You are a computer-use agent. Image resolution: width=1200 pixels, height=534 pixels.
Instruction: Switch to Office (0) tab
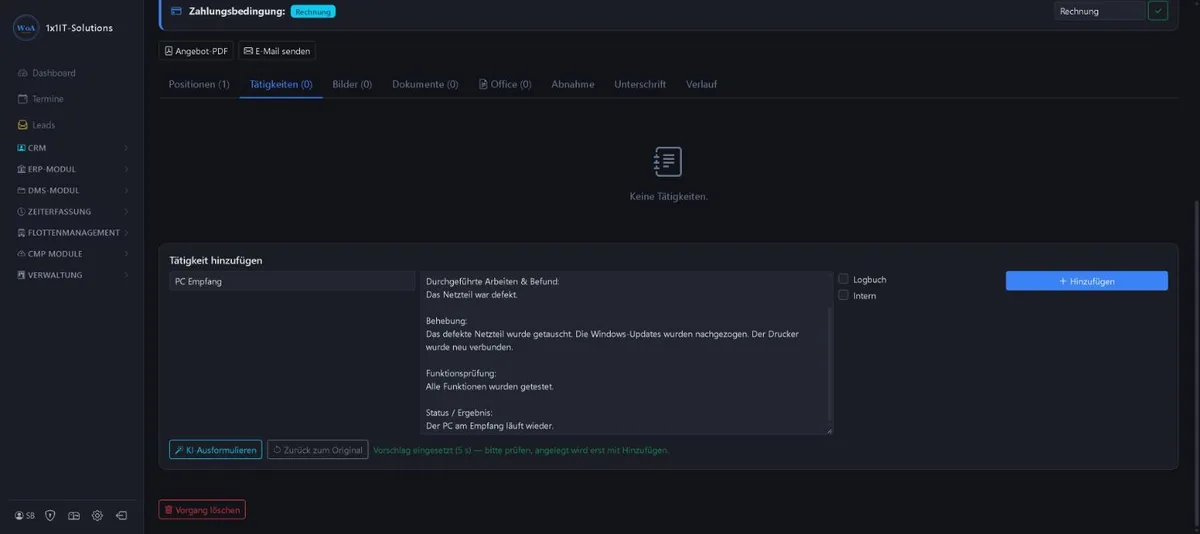point(505,85)
